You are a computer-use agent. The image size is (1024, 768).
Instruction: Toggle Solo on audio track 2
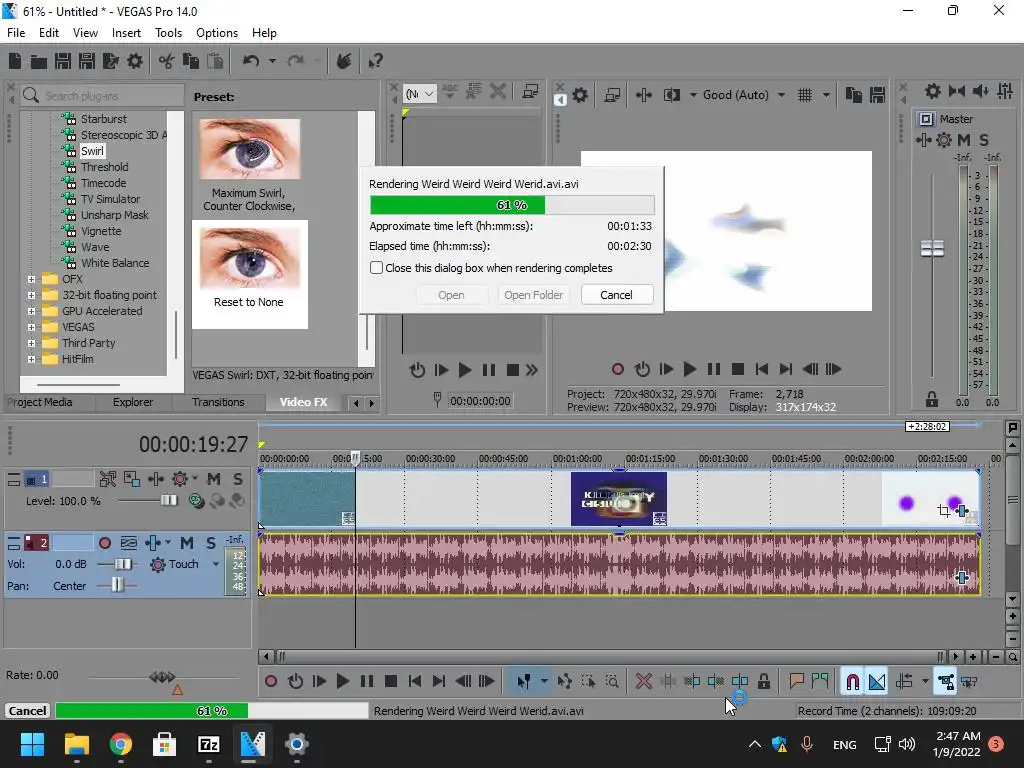[x=211, y=543]
